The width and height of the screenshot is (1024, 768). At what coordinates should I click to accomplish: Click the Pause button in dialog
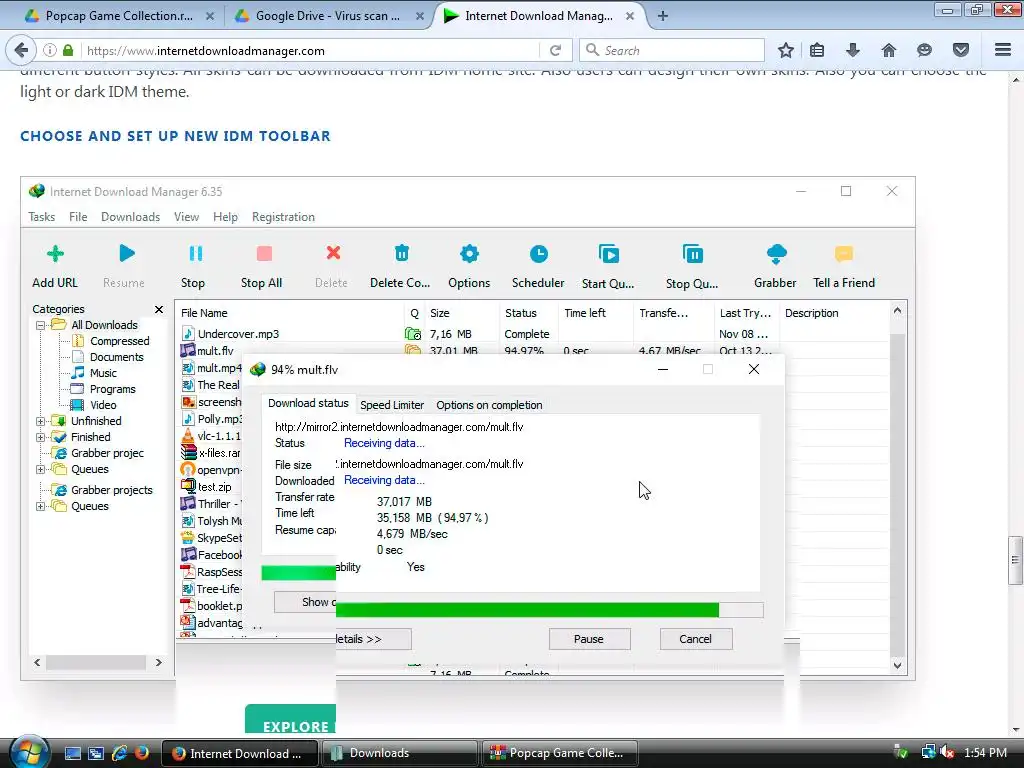pos(589,639)
